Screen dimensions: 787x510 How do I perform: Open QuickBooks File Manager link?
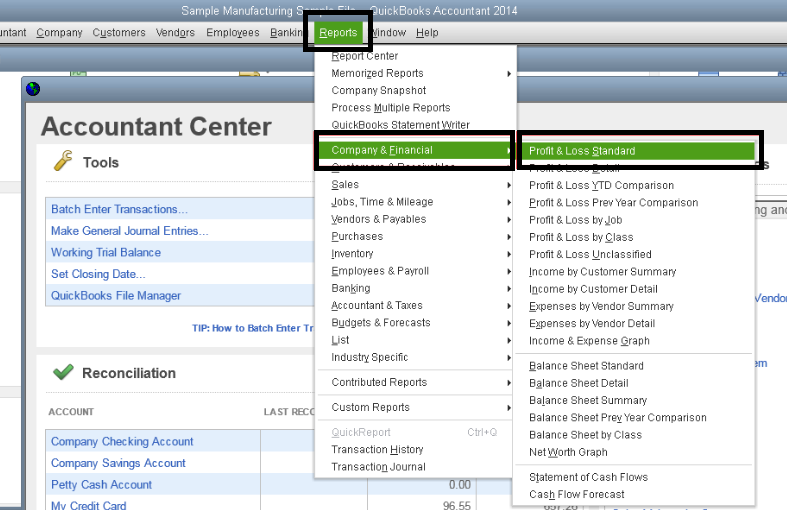[x=116, y=296]
